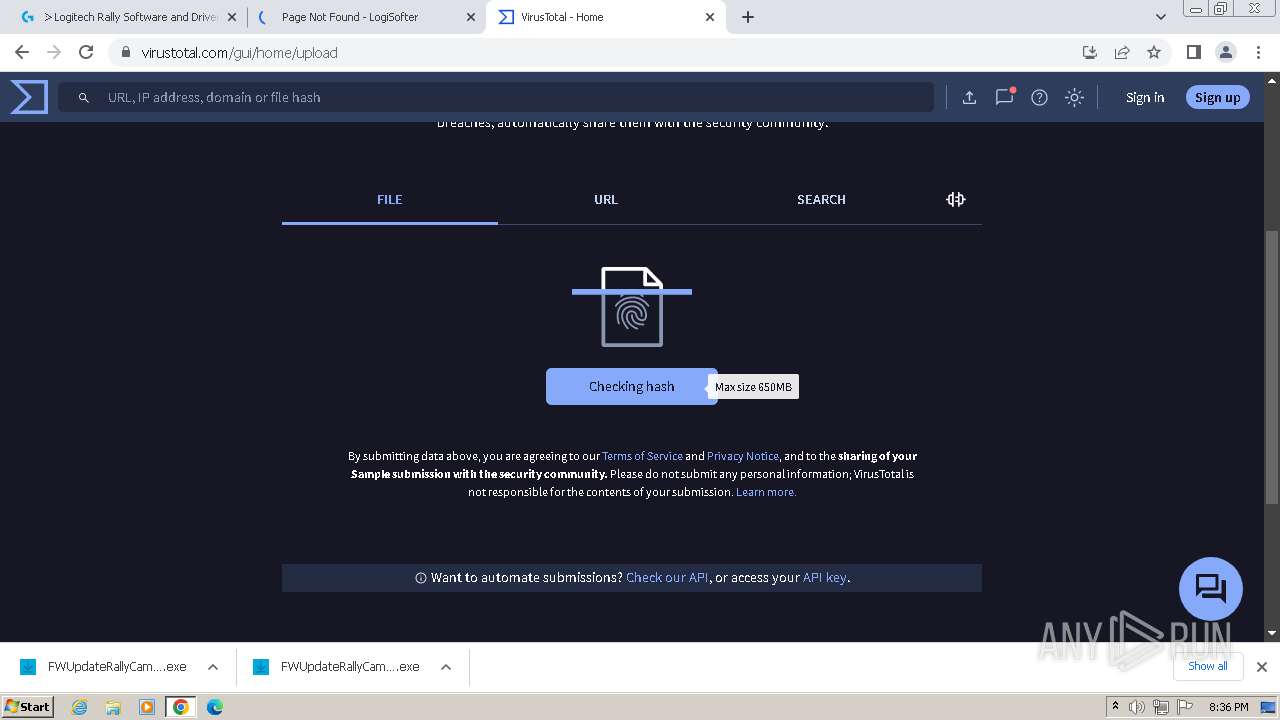Switch to the SEARCH tab
This screenshot has height=720, width=1280.
(x=821, y=199)
